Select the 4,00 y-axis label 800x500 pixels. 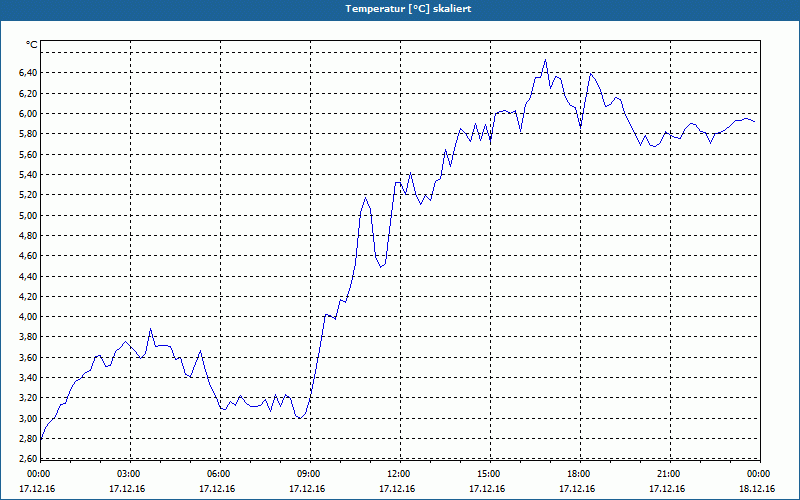[x=28, y=317]
